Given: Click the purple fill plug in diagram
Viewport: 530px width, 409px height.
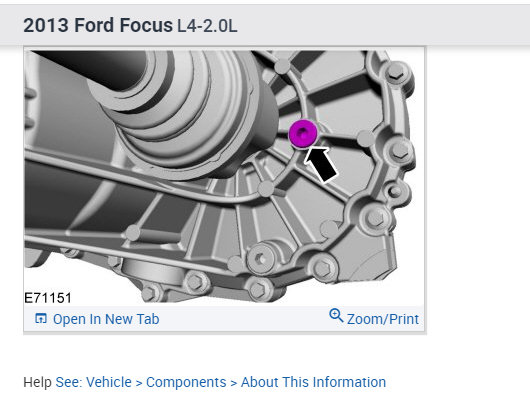Looking at the screenshot, I should 303,134.
